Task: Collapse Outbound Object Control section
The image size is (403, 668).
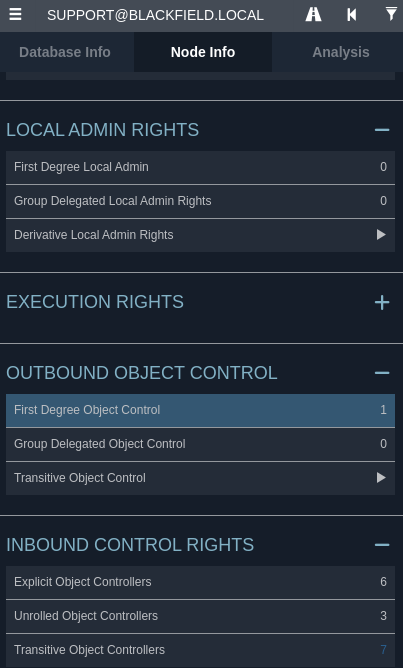Action: (382, 373)
